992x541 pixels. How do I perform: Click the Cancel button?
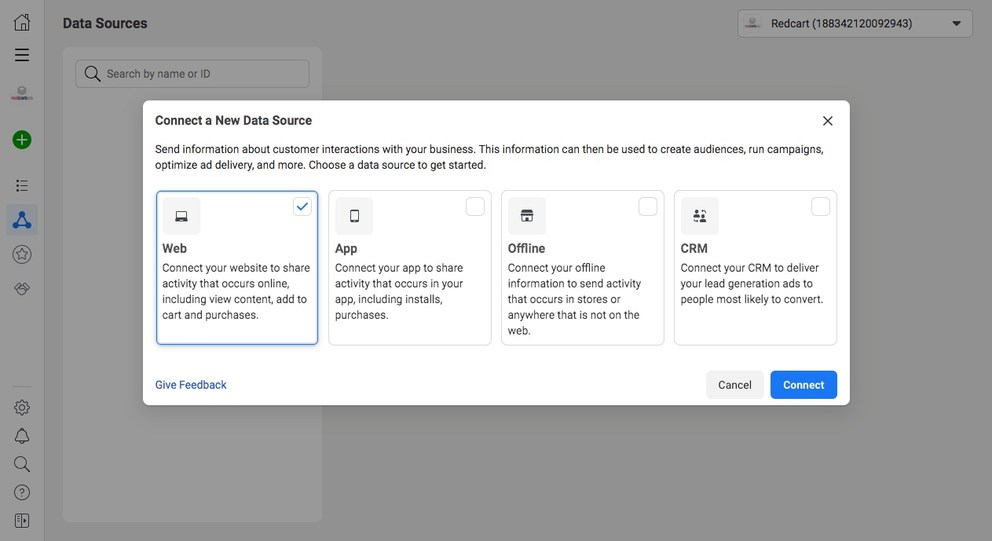(x=734, y=385)
